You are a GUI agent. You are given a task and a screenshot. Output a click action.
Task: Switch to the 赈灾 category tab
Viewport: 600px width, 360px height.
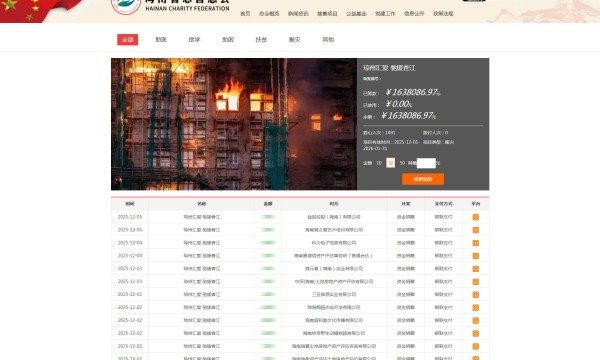tap(295, 39)
